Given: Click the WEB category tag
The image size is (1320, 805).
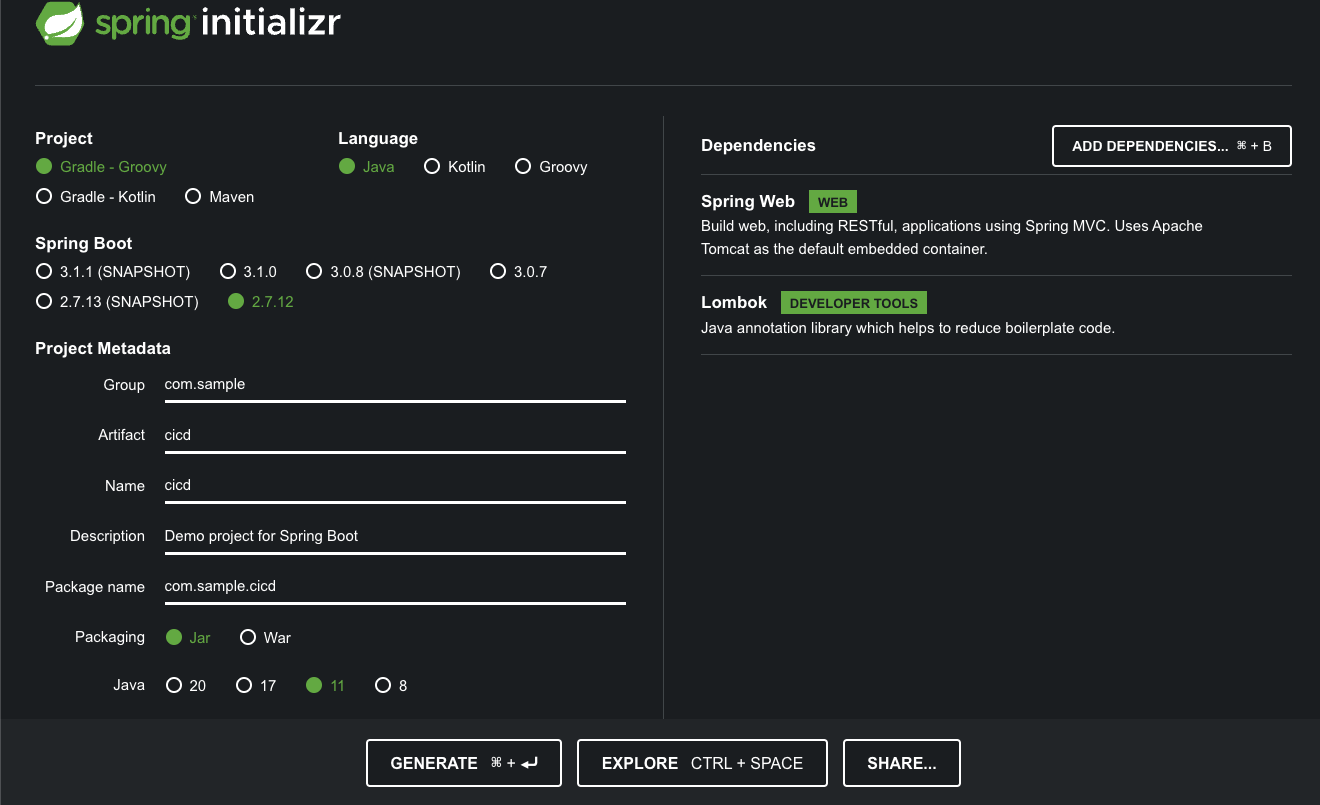Looking at the screenshot, I should click(833, 202).
